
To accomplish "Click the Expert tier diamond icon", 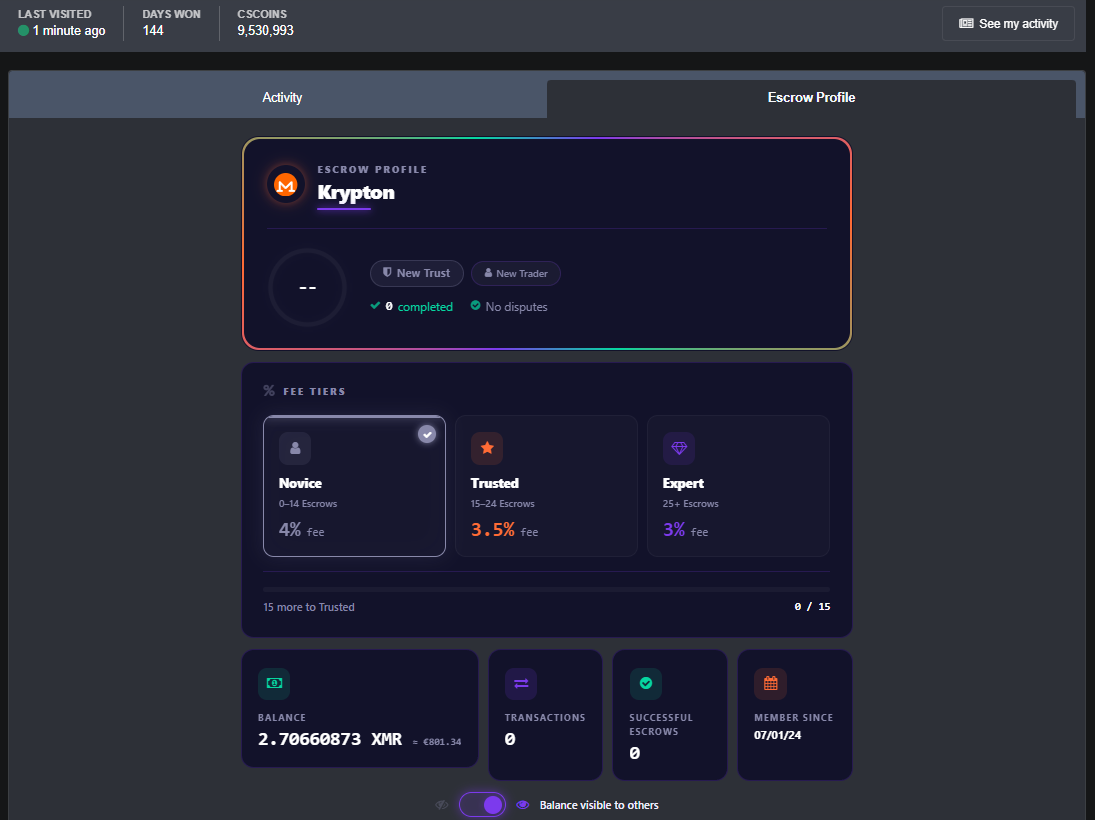I will click(679, 448).
